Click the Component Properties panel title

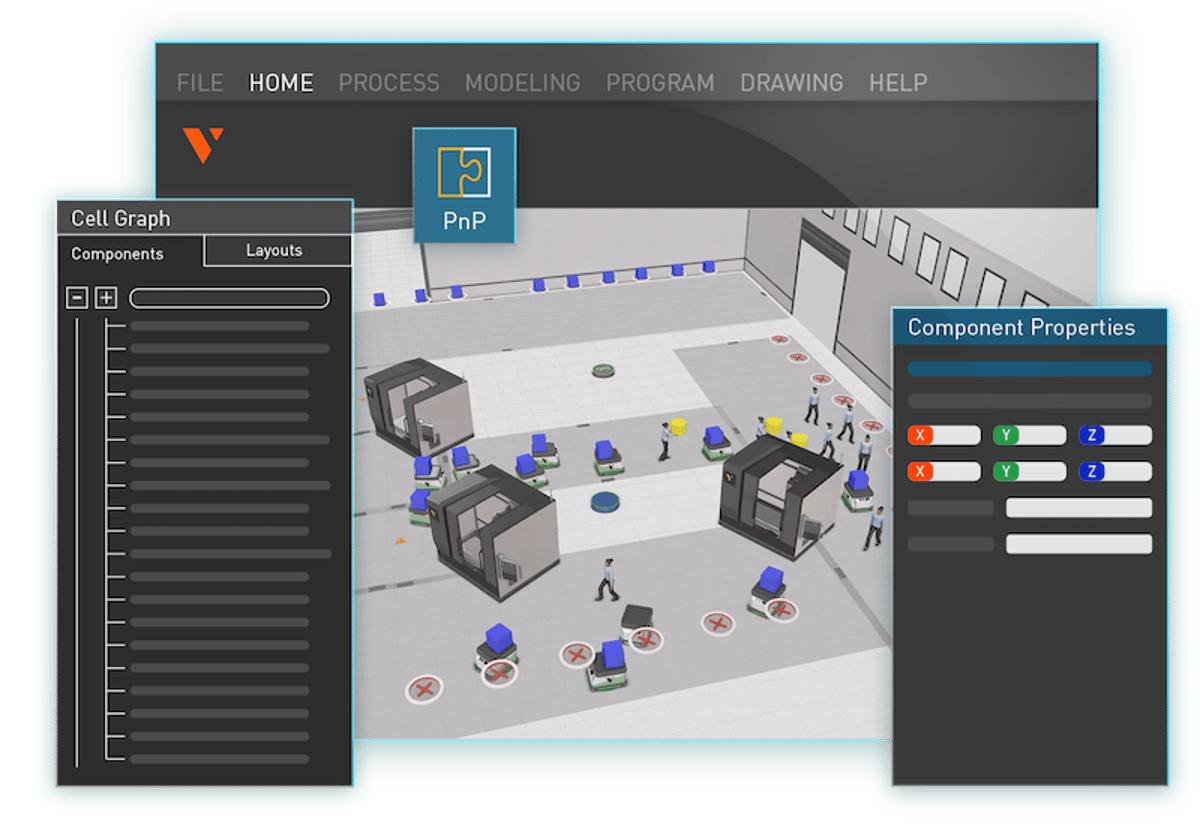point(1021,327)
